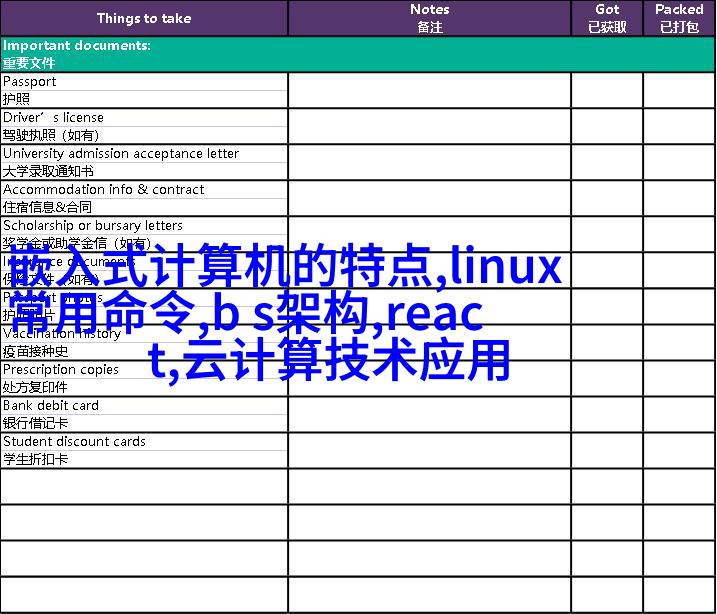Click the Got cell in the Passport row
Screen dimensions: 717x614
point(607,91)
